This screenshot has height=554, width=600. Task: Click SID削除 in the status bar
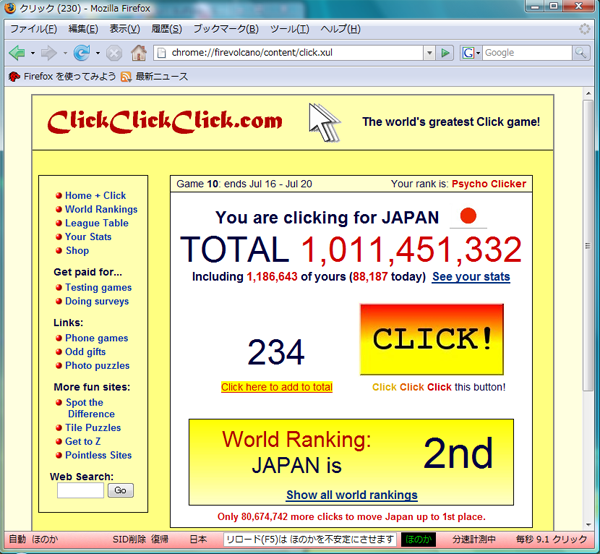point(129,539)
